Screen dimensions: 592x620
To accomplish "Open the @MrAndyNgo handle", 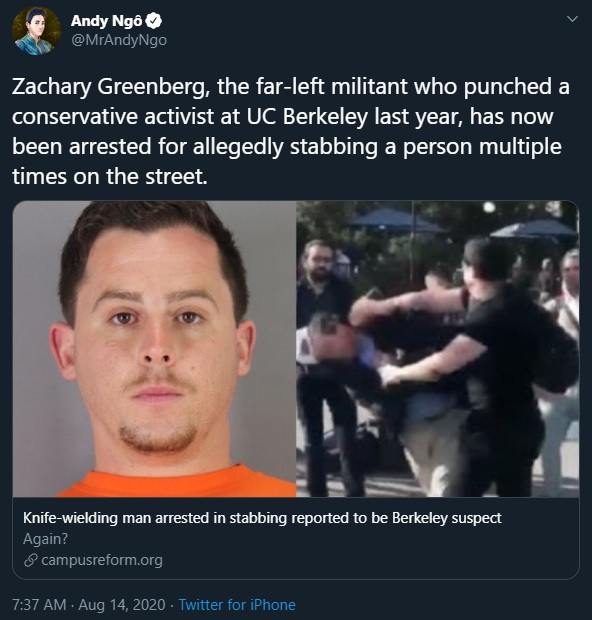I will point(119,40).
